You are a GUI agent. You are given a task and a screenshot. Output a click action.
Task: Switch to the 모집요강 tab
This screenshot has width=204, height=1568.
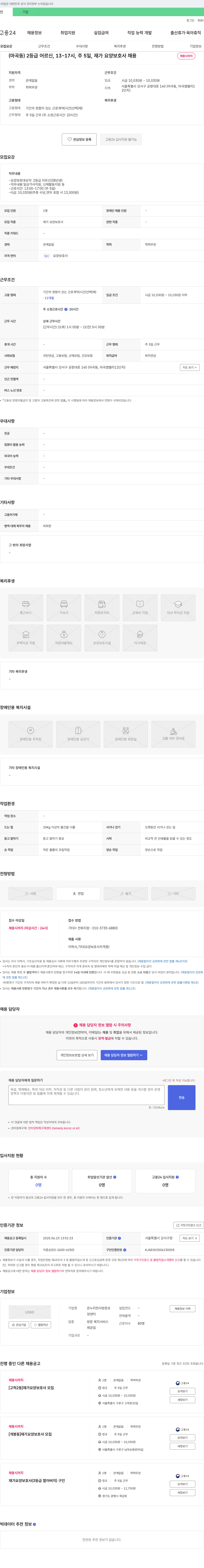6,46
